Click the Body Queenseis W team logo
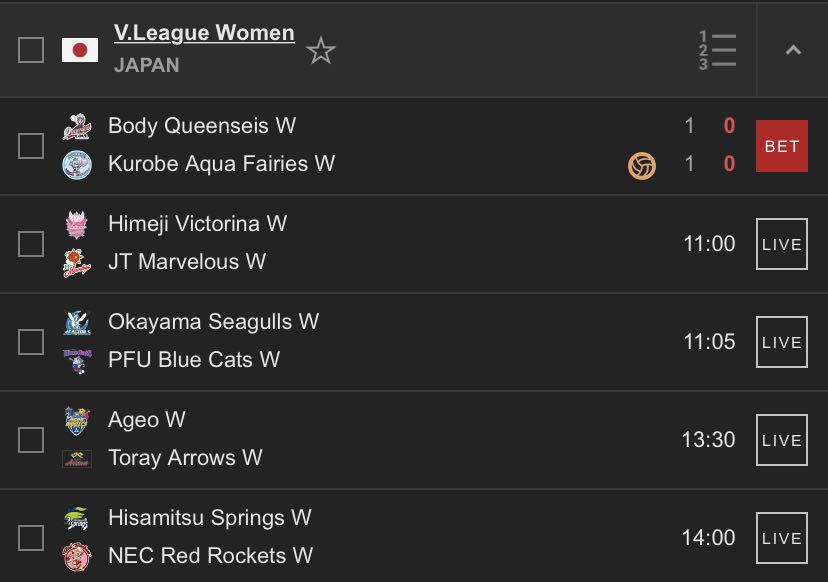 tap(77, 127)
